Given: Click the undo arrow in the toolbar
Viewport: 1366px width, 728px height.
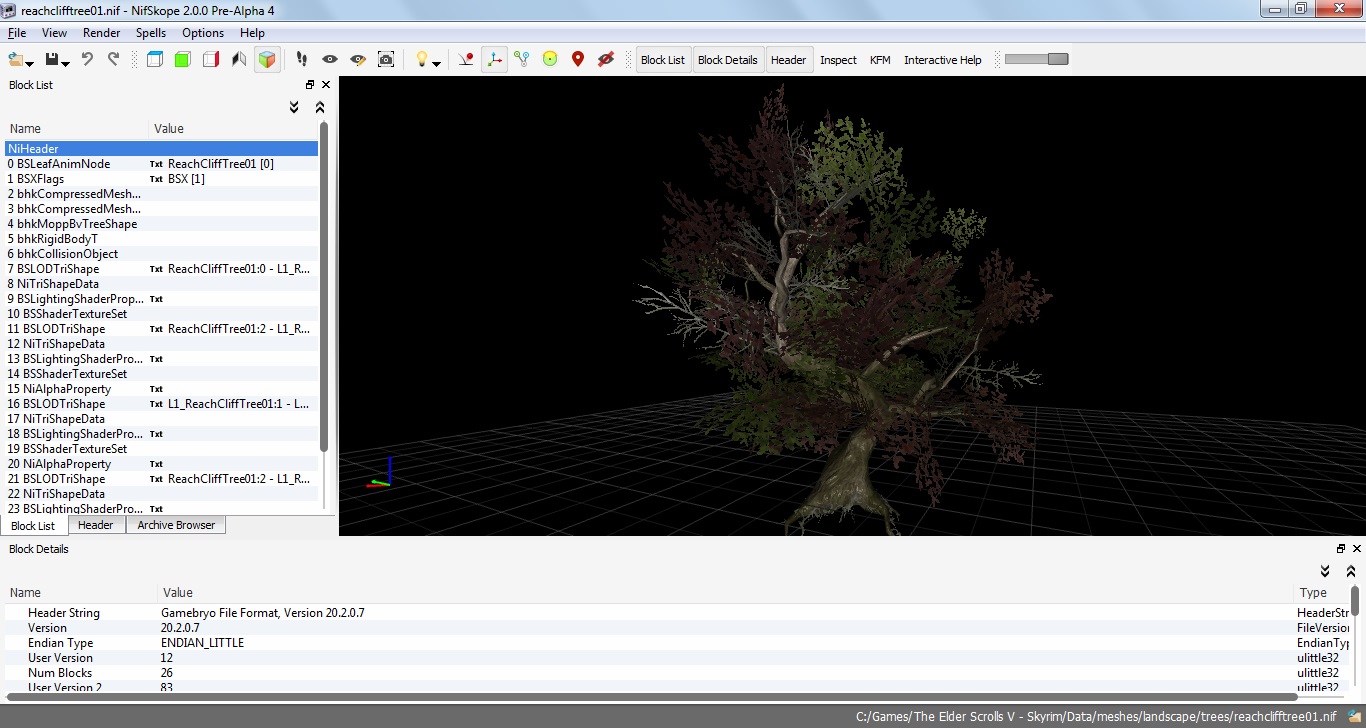Looking at the screenshot, I should click(x=87, y=60).
